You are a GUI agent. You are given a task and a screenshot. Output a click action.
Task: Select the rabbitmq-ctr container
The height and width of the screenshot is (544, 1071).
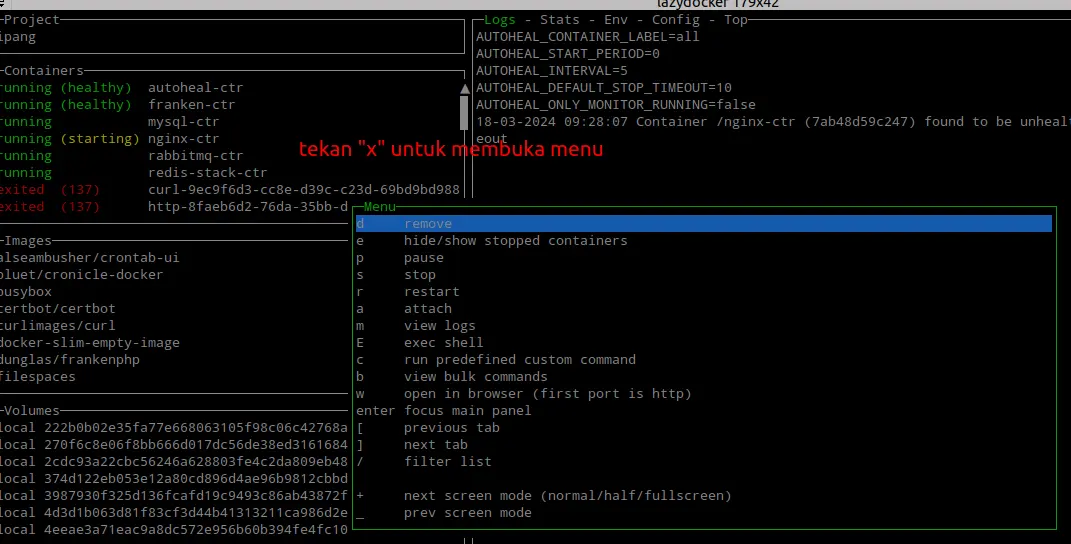195,156
